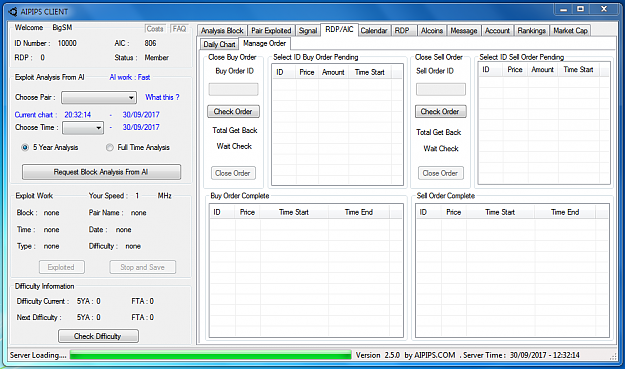625x369 pixels.
Task: Click Time Start header in Buy Order Complete
Action: [294, 212]
